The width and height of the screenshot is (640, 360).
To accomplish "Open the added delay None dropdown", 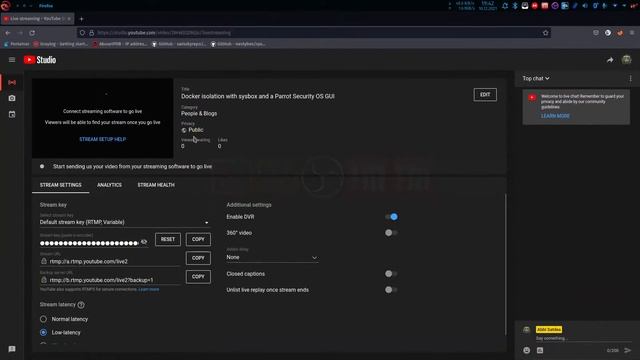I will point(272,257).
